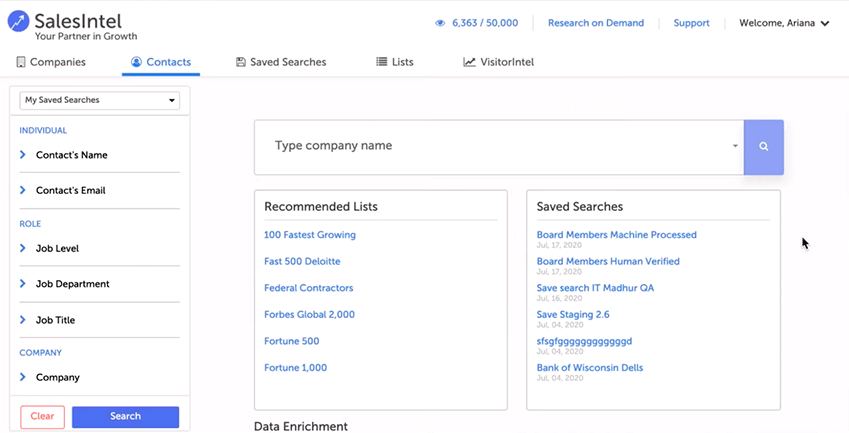The height and width of the screenshot is (433, 849).
Task: Go to the Lists tab
Action: point(395,62)
